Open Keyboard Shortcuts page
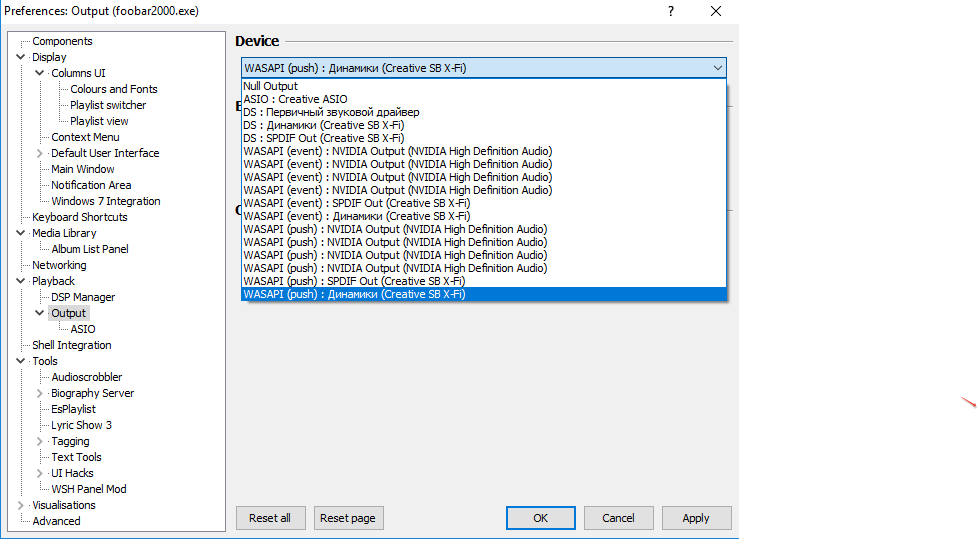This screenshot has width=977, height=539. (80, 217)
